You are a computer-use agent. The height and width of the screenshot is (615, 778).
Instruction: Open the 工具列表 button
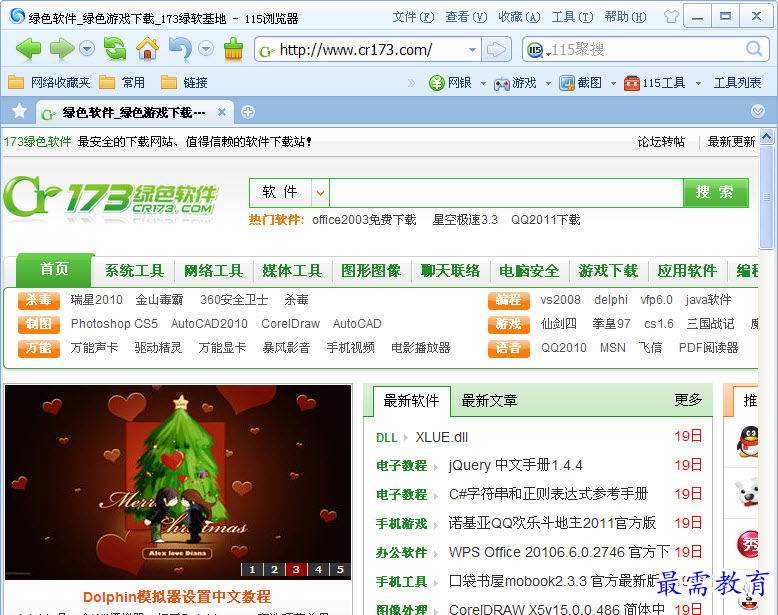pos(737,83)
